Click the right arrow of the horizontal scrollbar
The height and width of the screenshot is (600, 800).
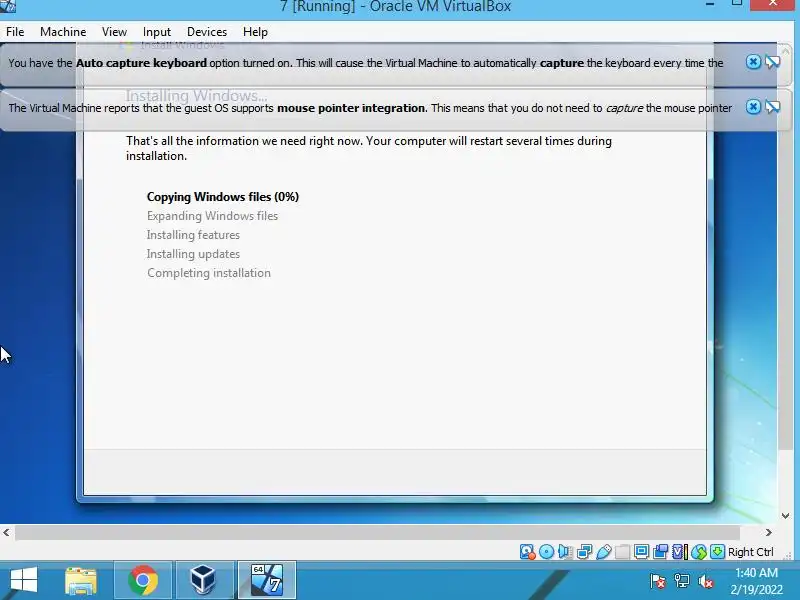(x=768, y=533)
